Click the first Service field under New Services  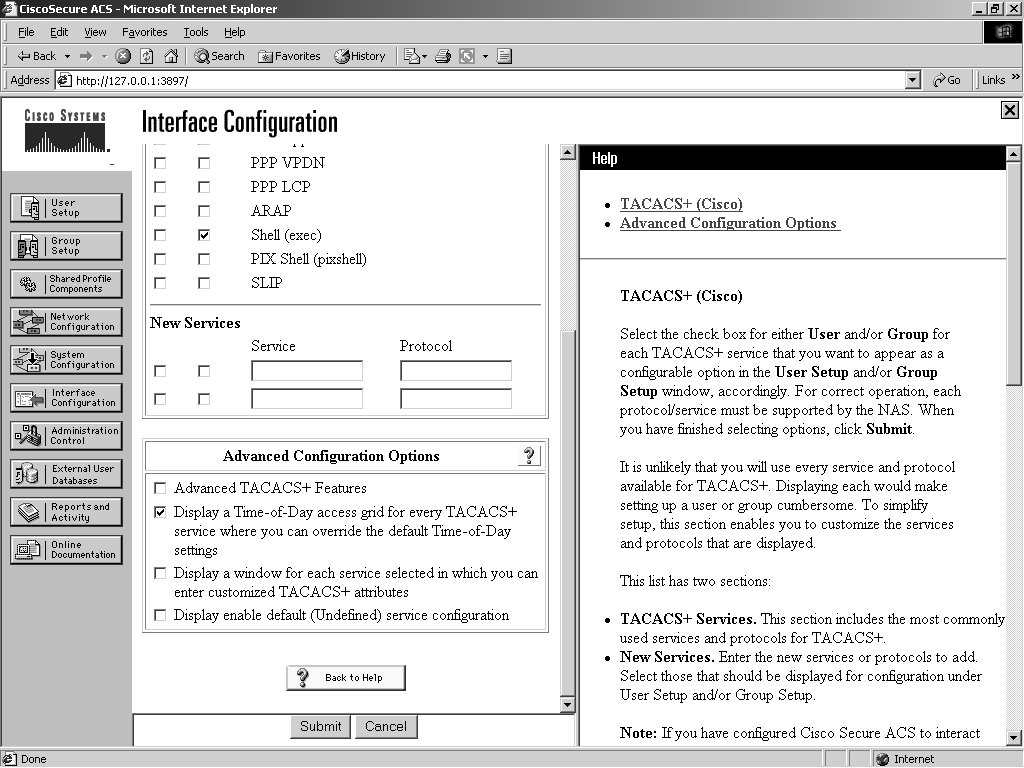[307, 371]
